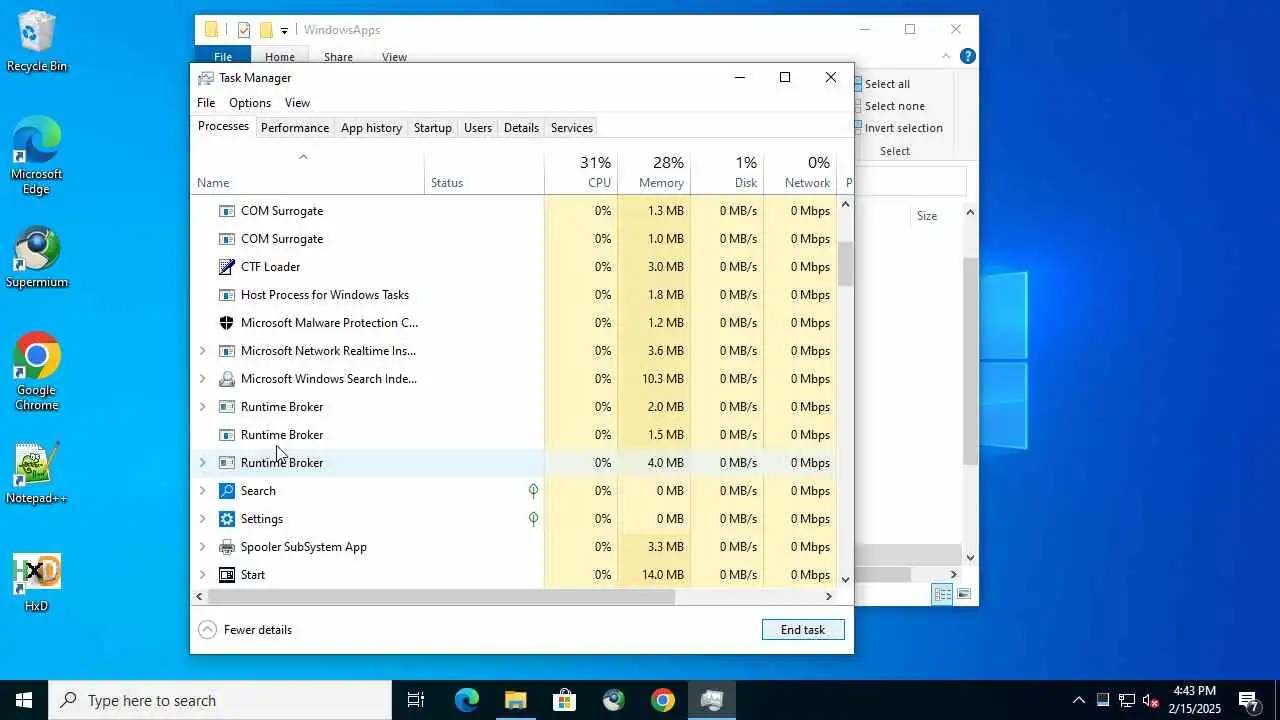The width and height of the screenshot is (1280, 720).
Task: Open the notification center icon
Action: tap(1248, 700)
